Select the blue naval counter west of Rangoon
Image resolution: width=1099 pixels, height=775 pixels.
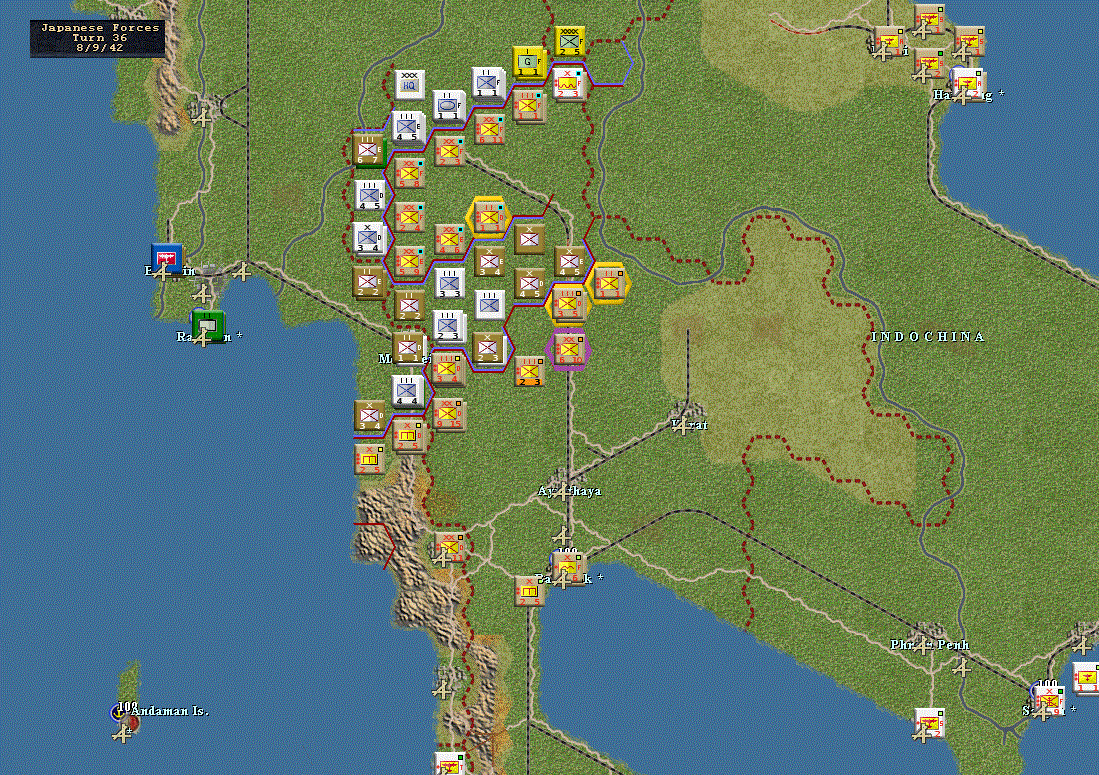(x=167, y=259)
